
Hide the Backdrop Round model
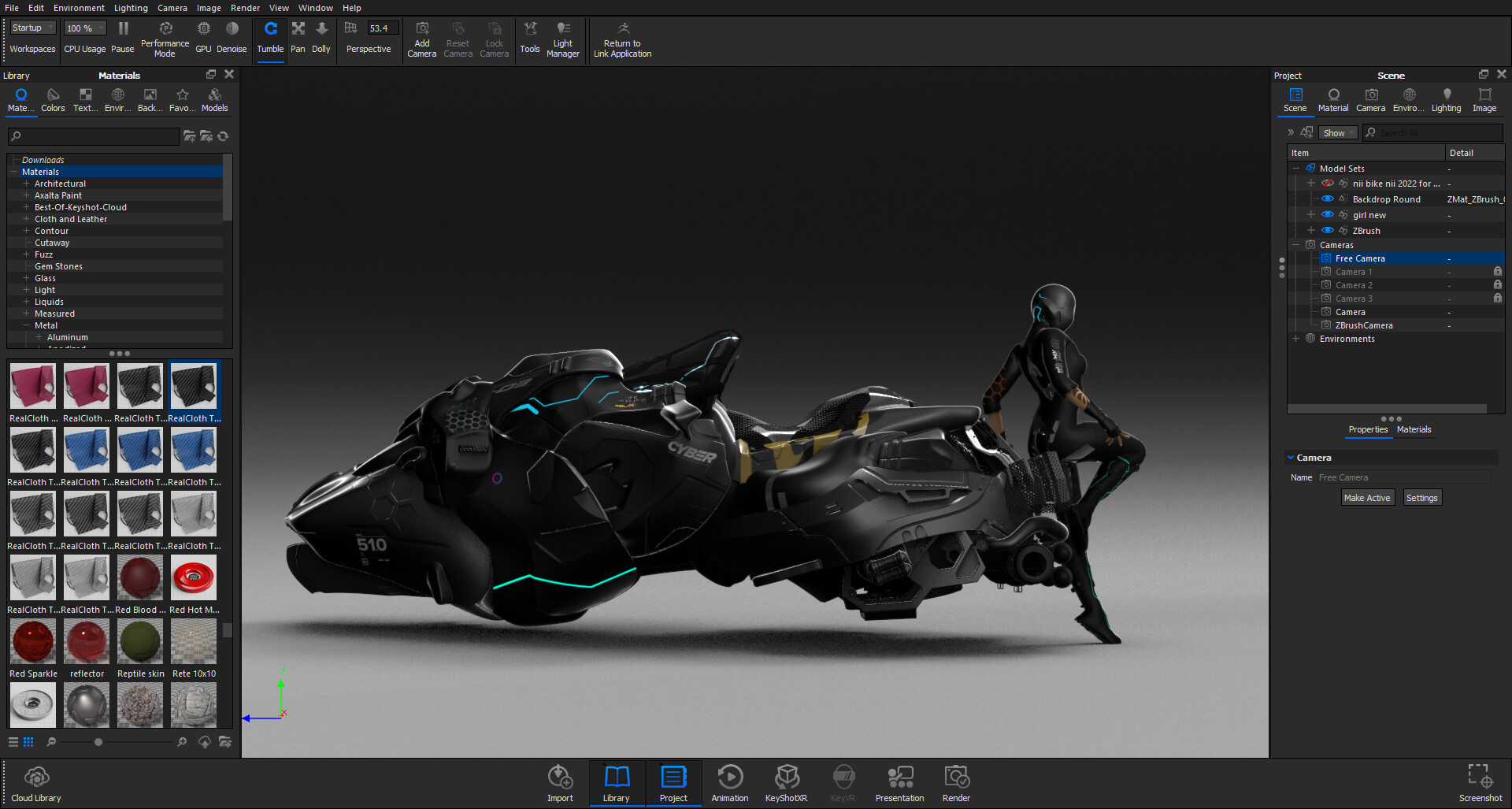(1328, 199)
